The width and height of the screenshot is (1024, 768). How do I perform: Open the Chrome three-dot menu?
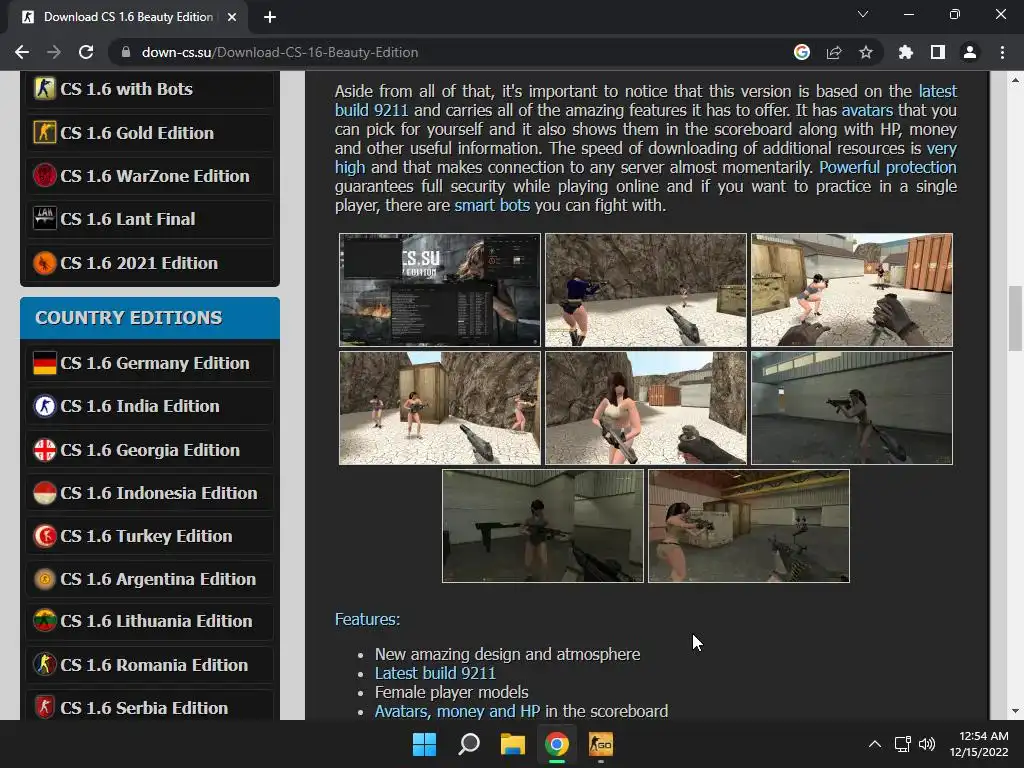(1002, 52)
